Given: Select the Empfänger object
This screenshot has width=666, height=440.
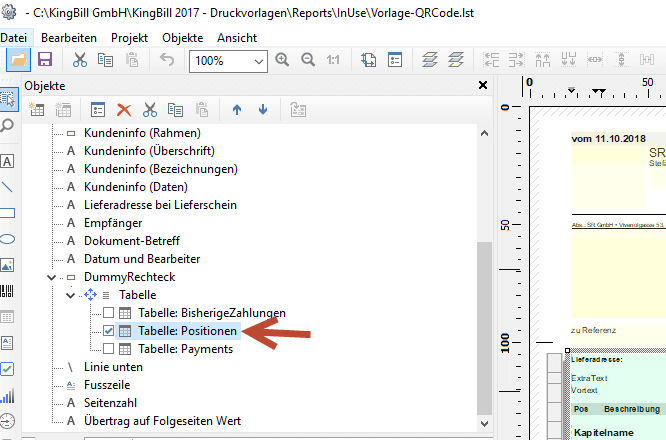Looking at the screenshot, I should pos(113,223).
